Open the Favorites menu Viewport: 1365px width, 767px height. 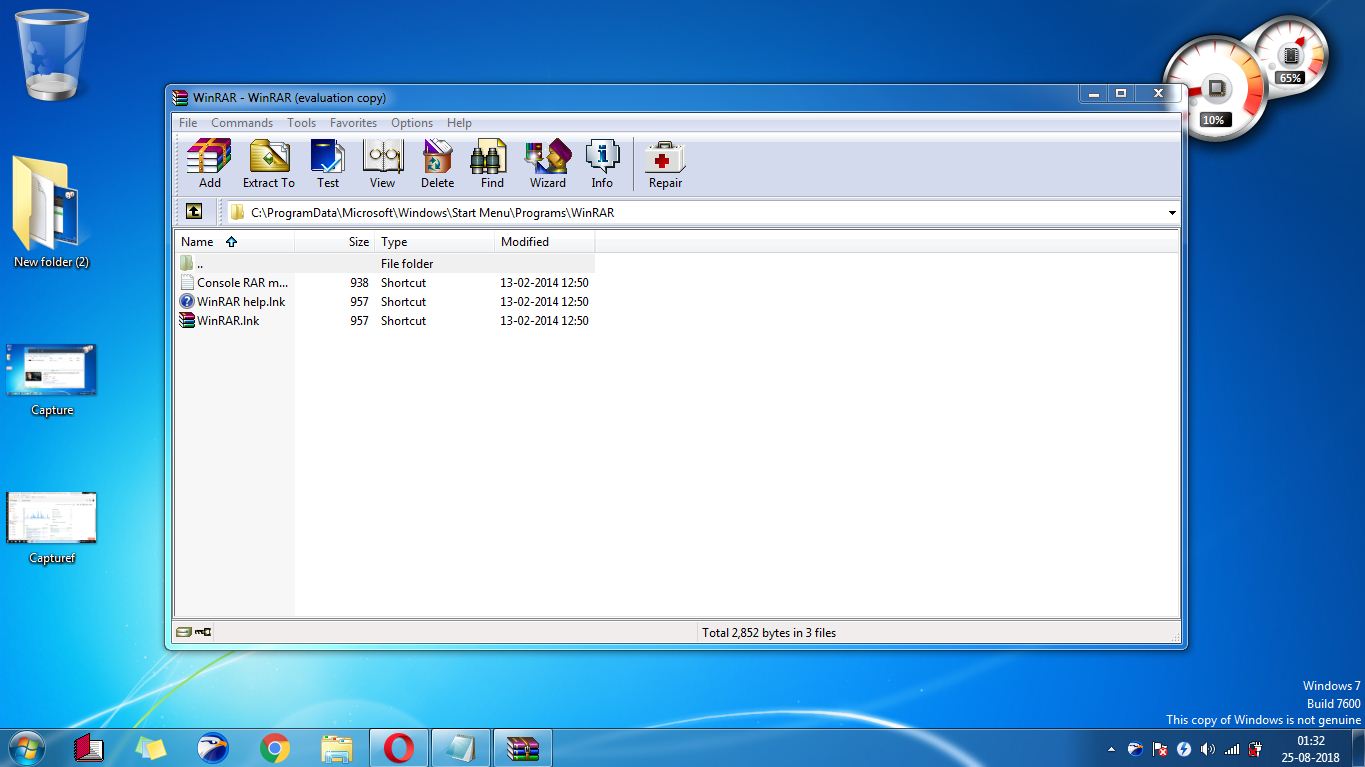pyautogui.click(x=353, y=123)
